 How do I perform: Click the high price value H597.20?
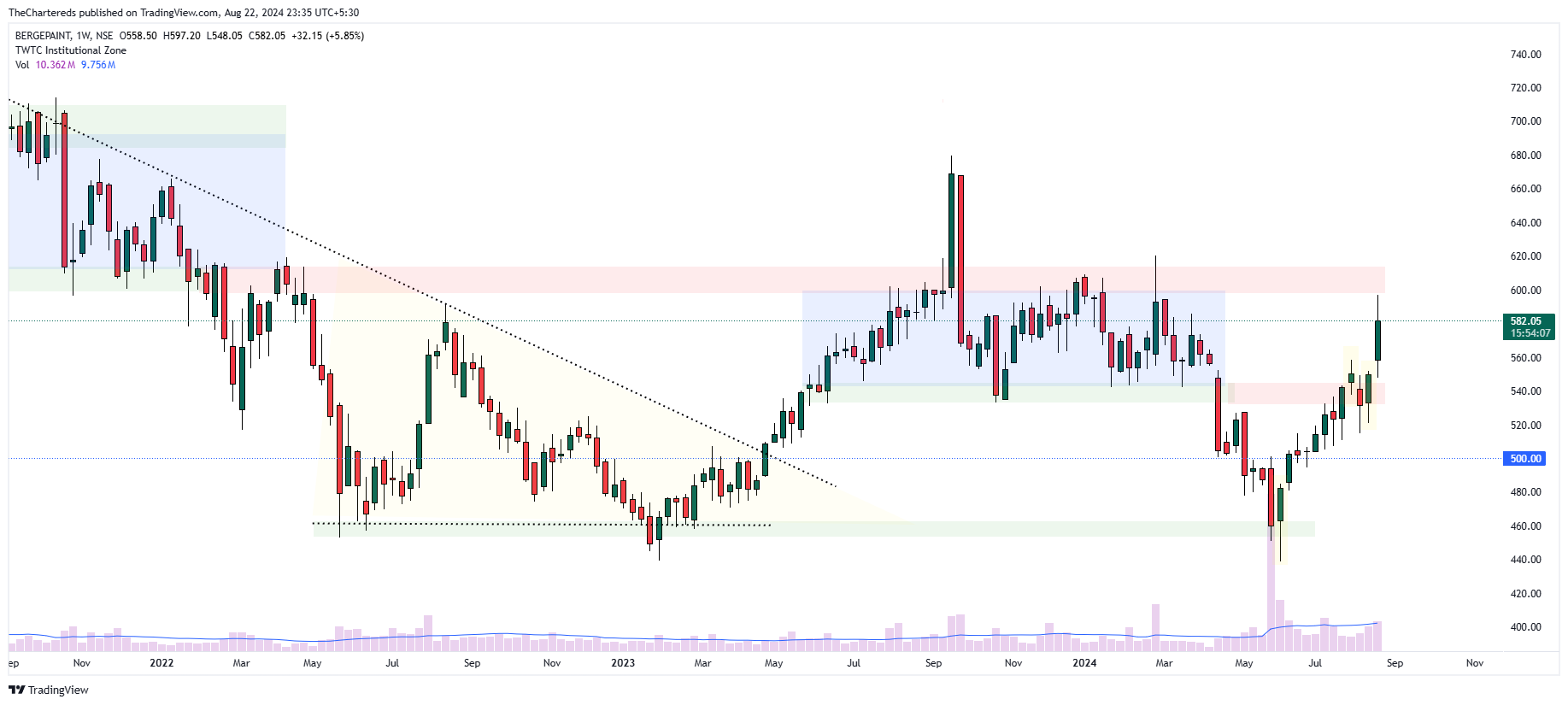pos(182,36)
